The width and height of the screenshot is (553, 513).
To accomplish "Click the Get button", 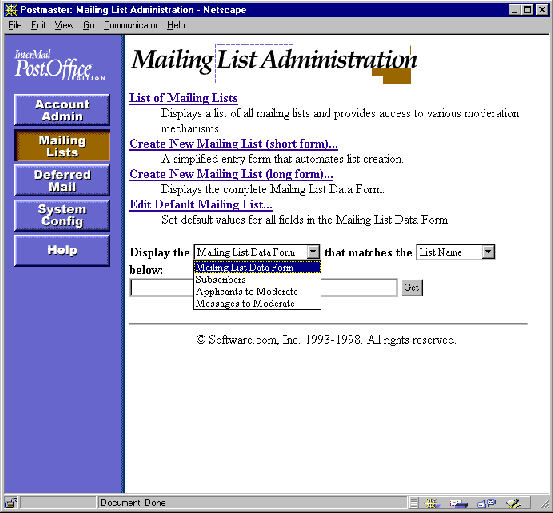I will click(412, 288).
